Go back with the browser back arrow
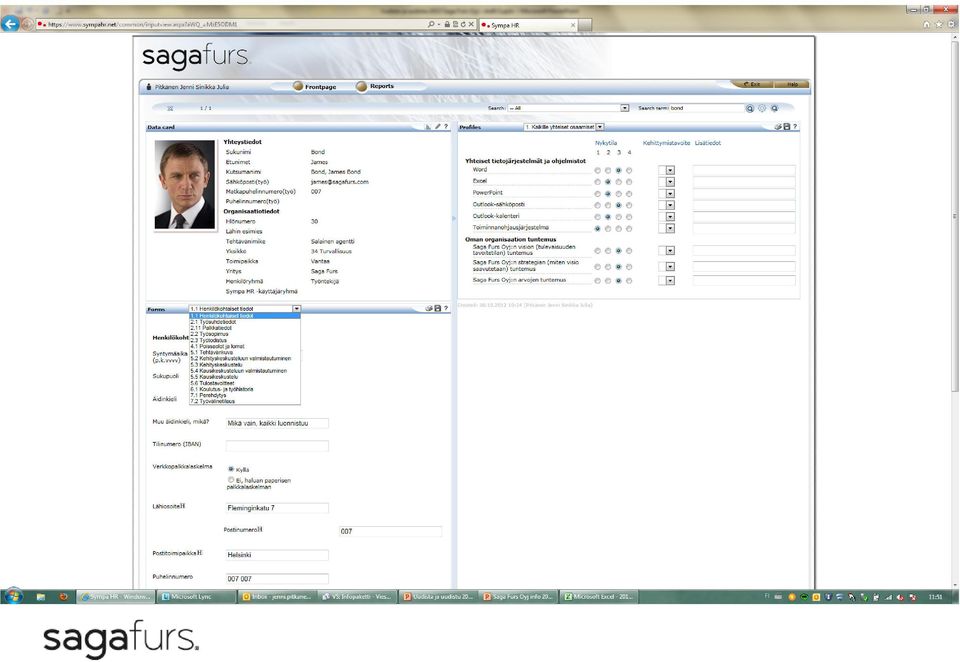960x662 pixels. (10, 24)
